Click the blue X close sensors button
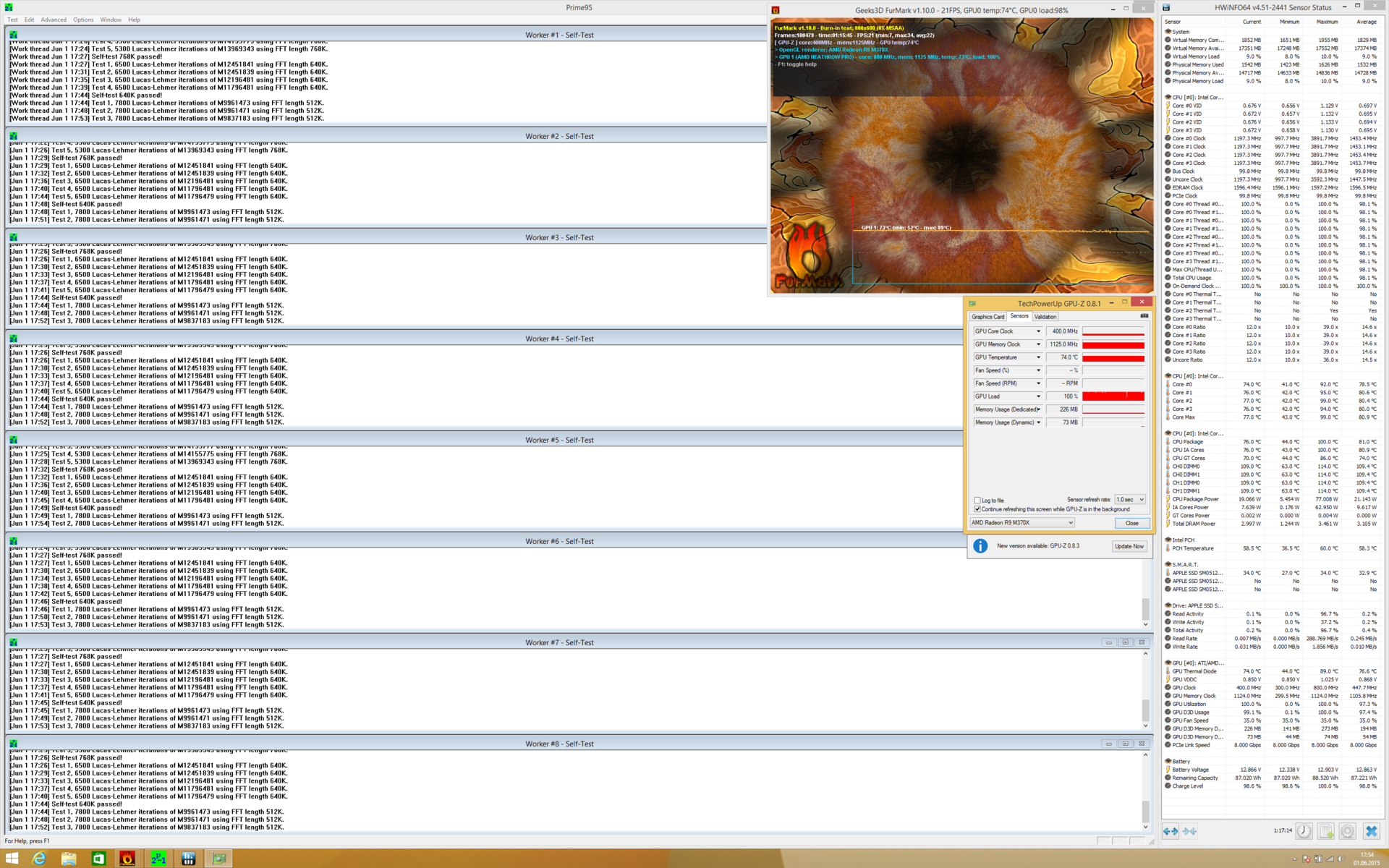This screenshot has width=1389, height=868. click(x=1371, y=831)
